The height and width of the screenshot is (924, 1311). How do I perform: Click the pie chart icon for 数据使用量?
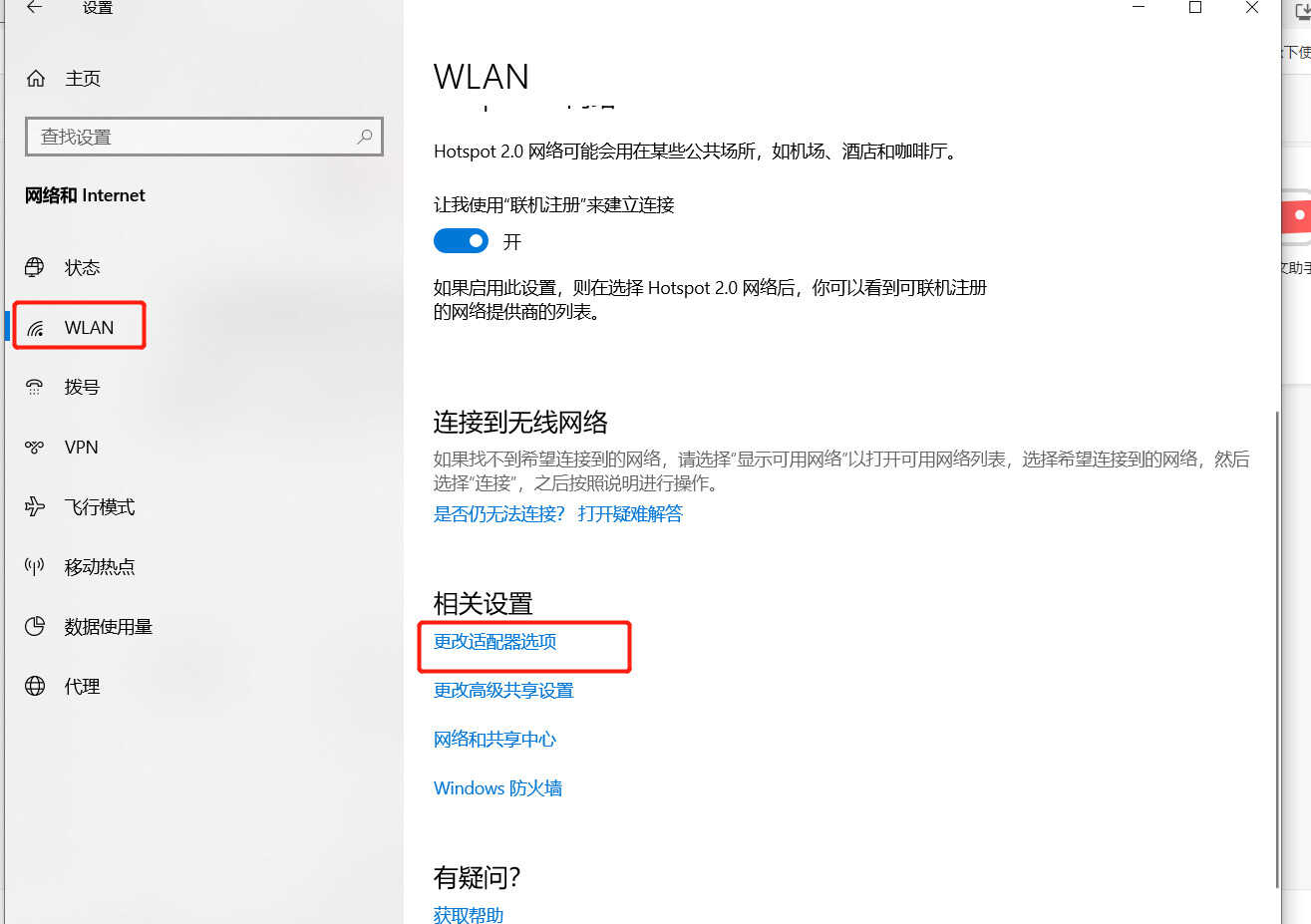click(35, 626)
